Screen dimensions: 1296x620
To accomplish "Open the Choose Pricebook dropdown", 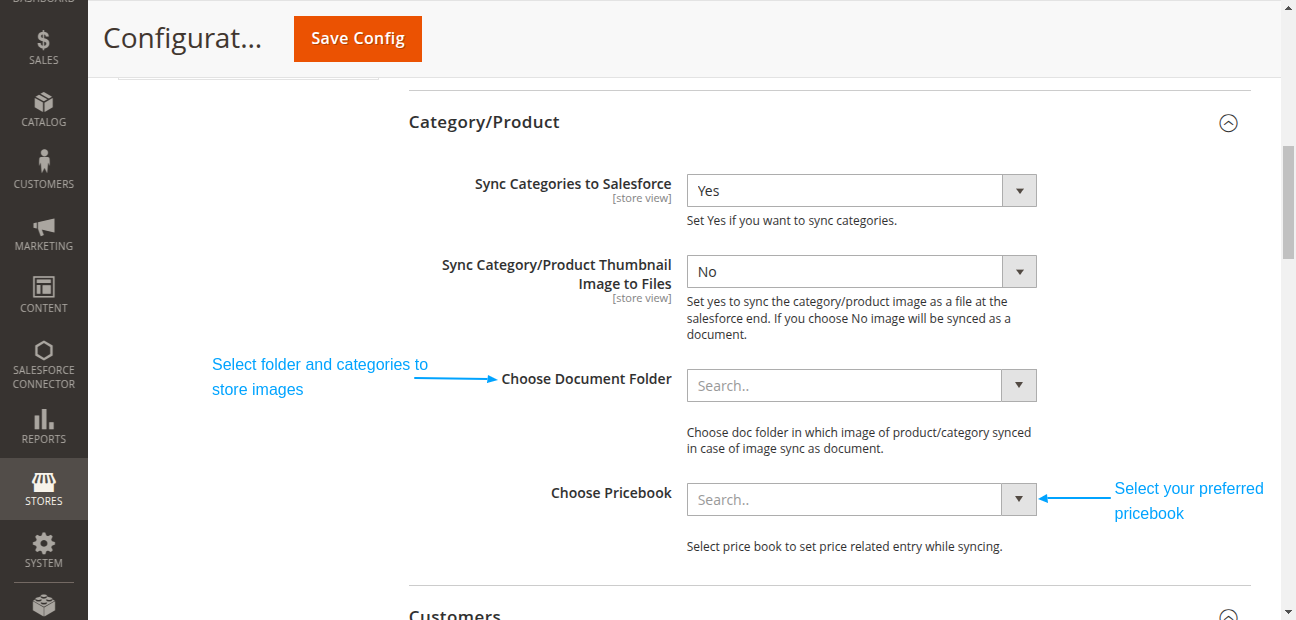I will click(1019, 499).
